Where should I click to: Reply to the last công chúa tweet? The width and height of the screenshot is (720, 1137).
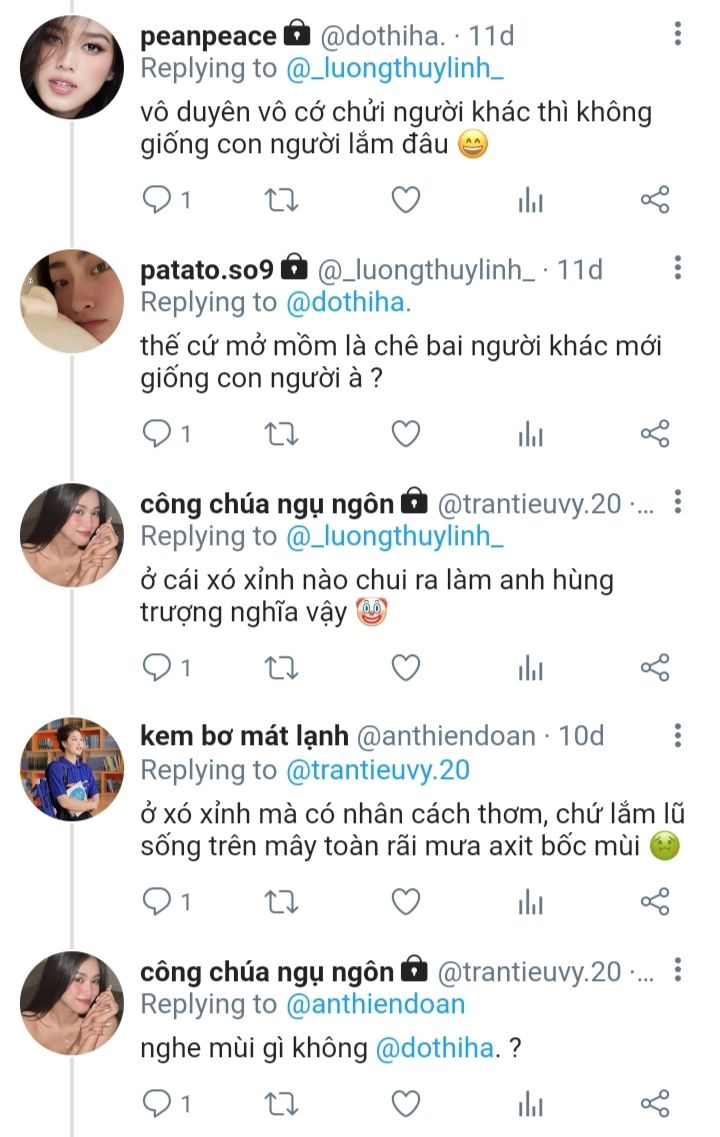coord(158,1104)
